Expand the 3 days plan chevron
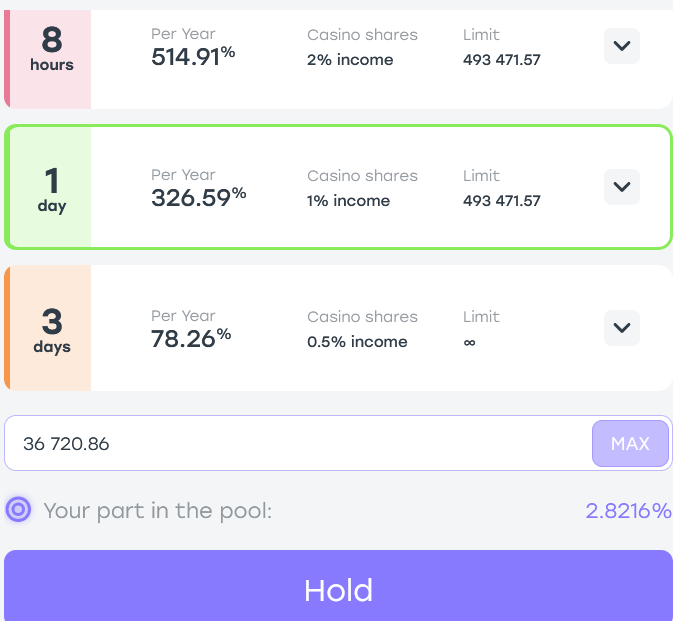This screenshot has width=673, height=621. (x=621, y=328)
